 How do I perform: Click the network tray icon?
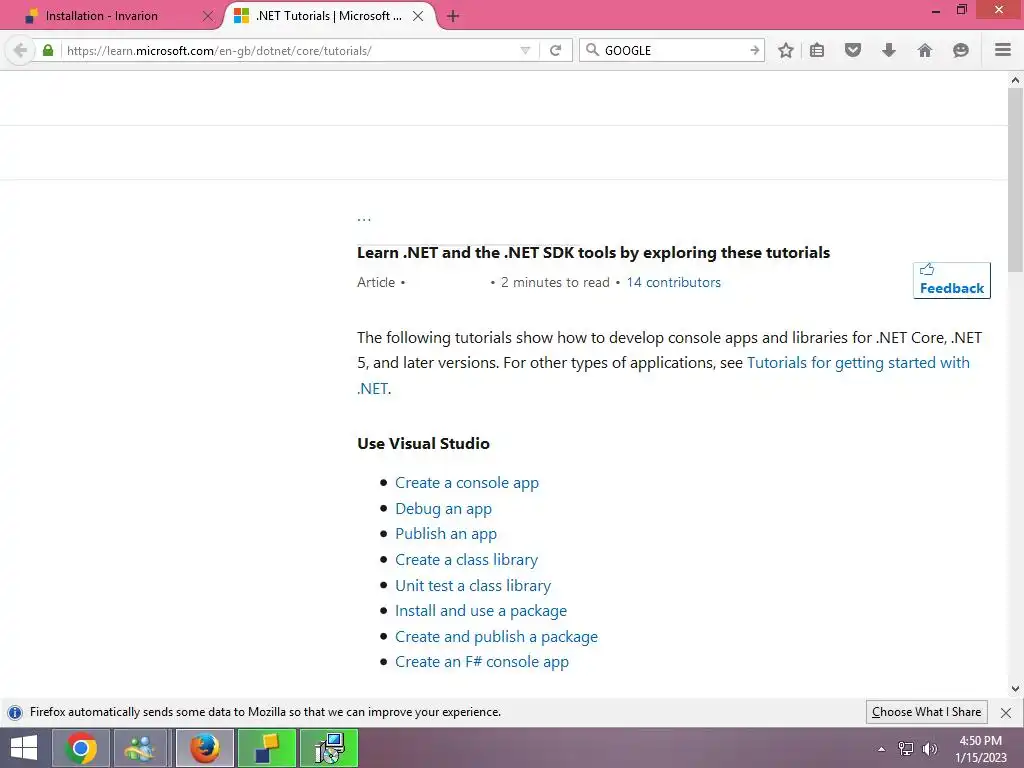click(x=906, y=749)
